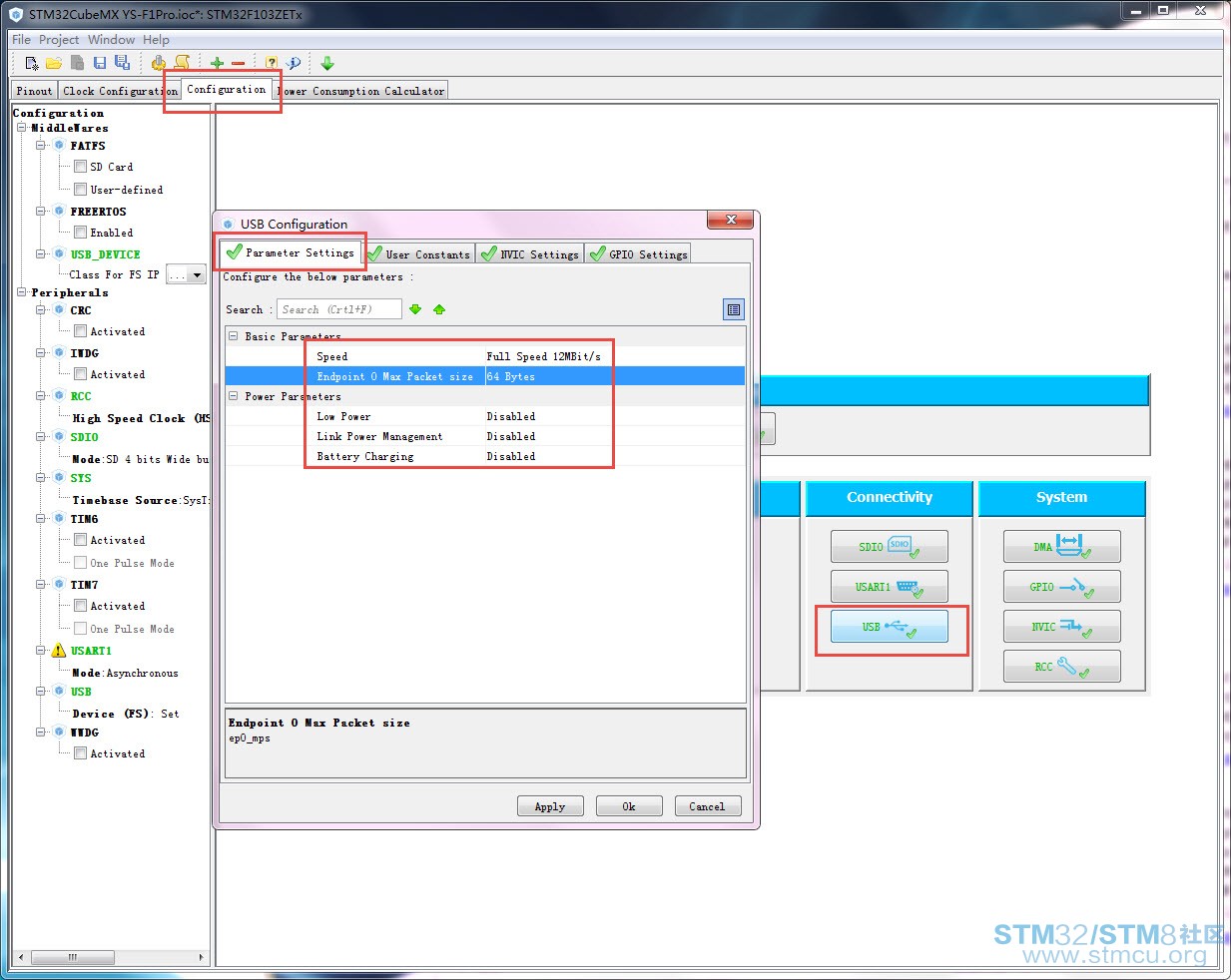Select the Speed parameter row
Image resolution: width=1231 pixels, height=980 pixels.
(485, 356)
